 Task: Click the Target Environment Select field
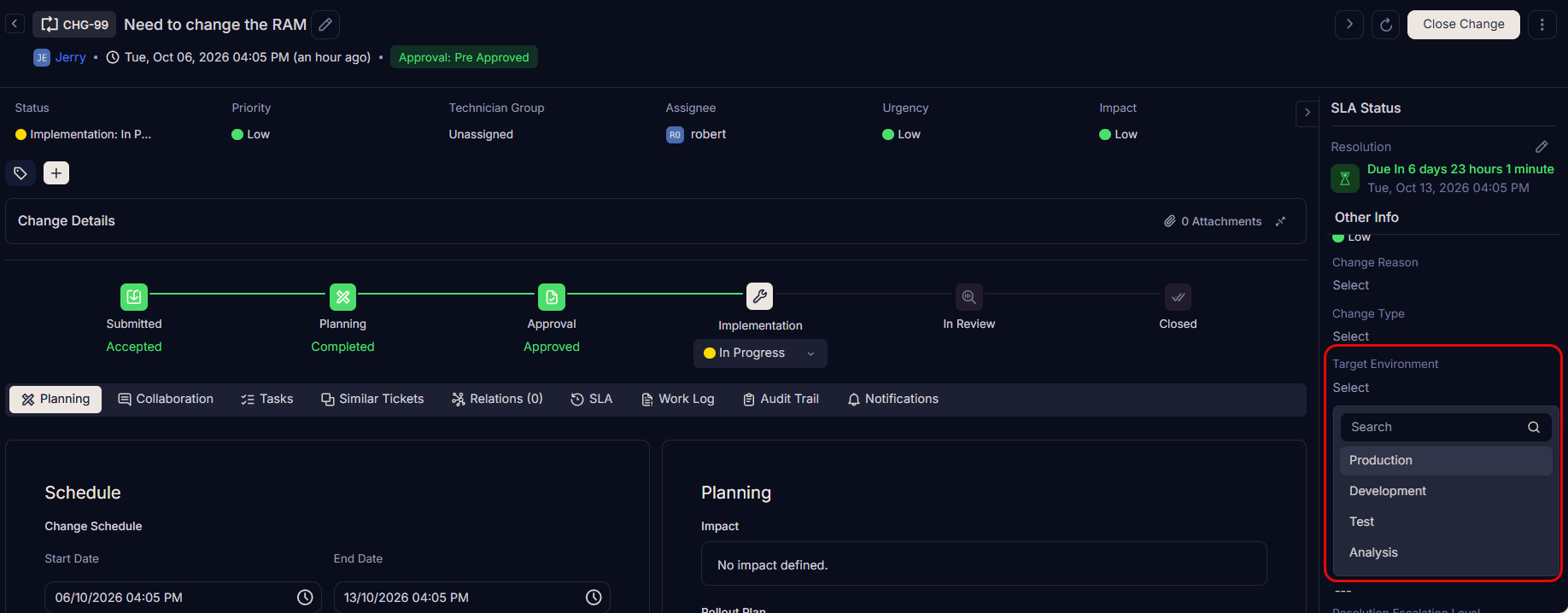coord(1351,388)
